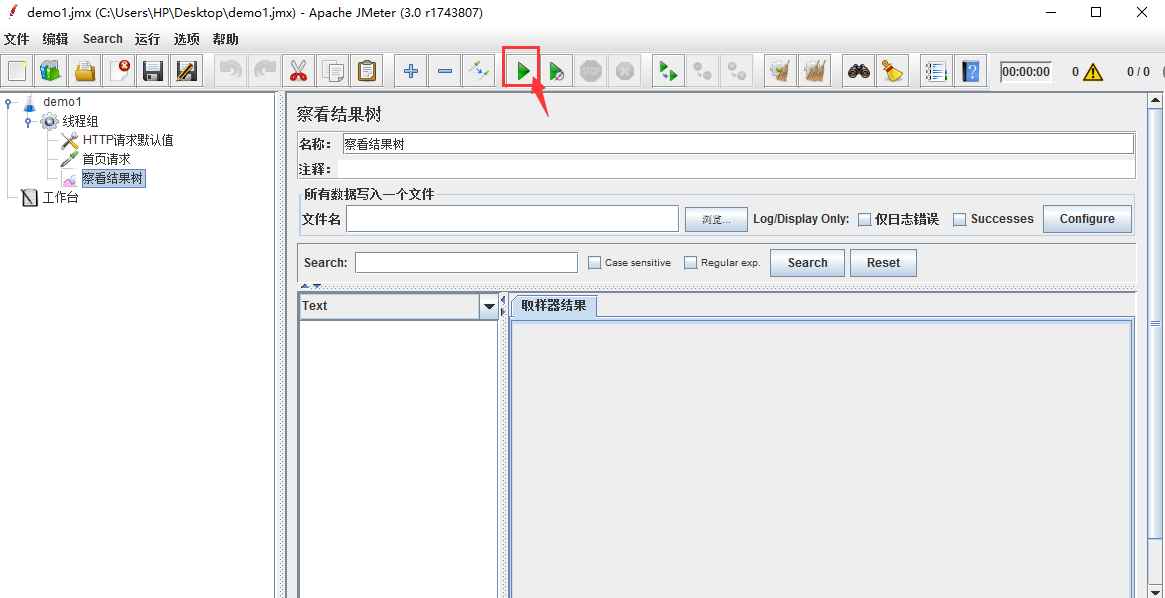Open the 选项 menu
1165x598 pixels.
(x=186, y=39)
